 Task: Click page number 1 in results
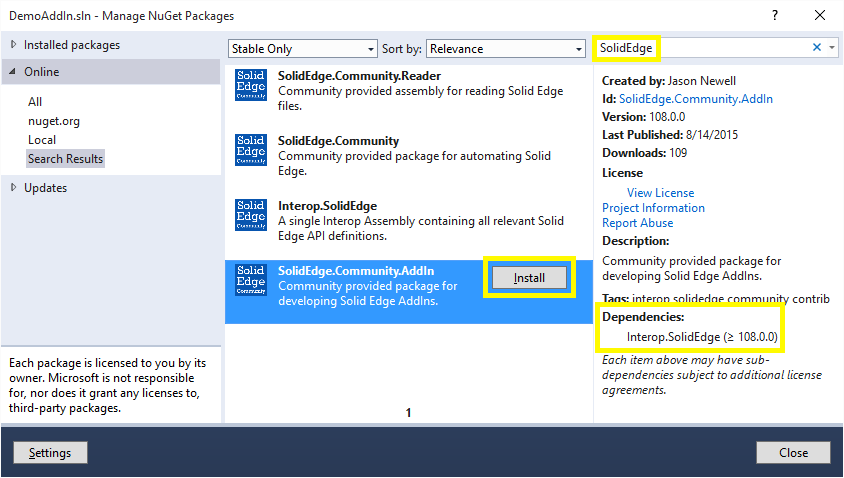click(x=409, y=413)
